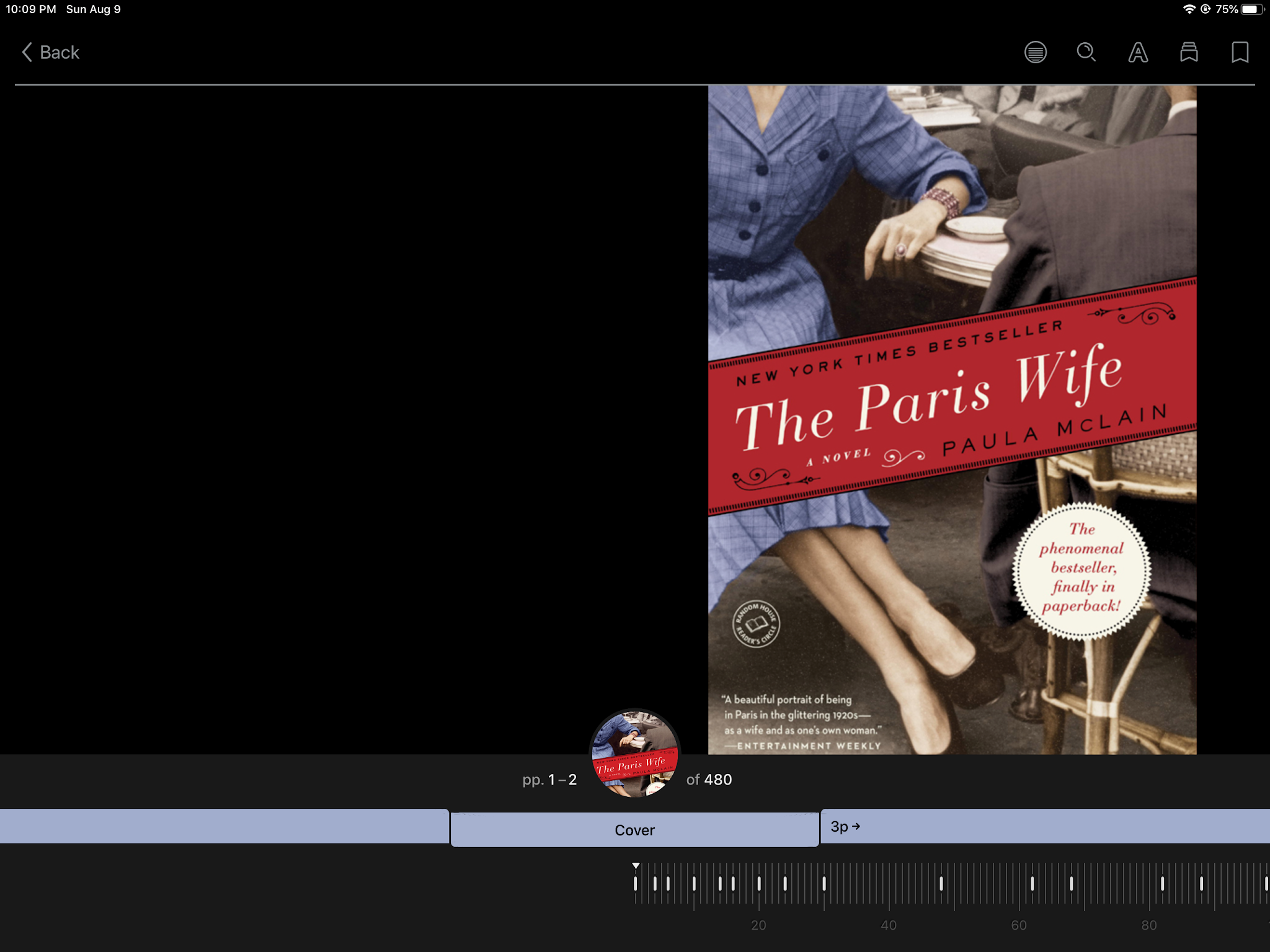Tap the Wi-Fi status icon
Viewport: 1270px width, 952px height.
click(1188, 9)
